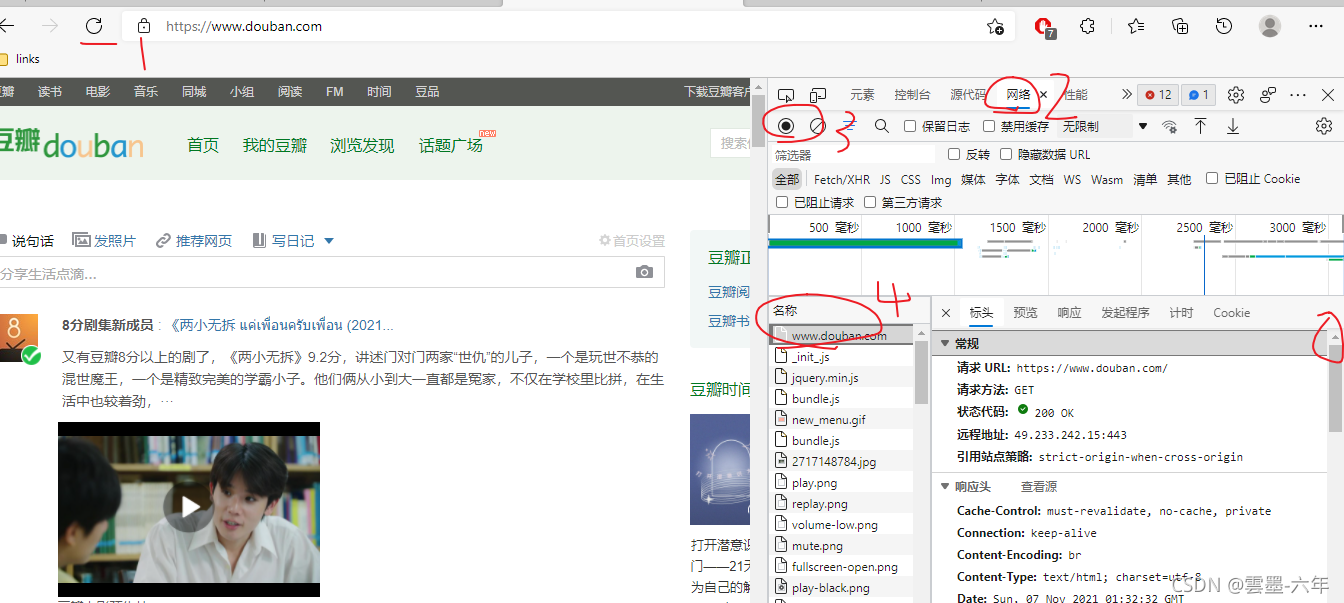The height and width of the screenshot is (603, 1344).
Task: Expand the 写日记 dropdown arrow
Action: click(x=329, y=241)
